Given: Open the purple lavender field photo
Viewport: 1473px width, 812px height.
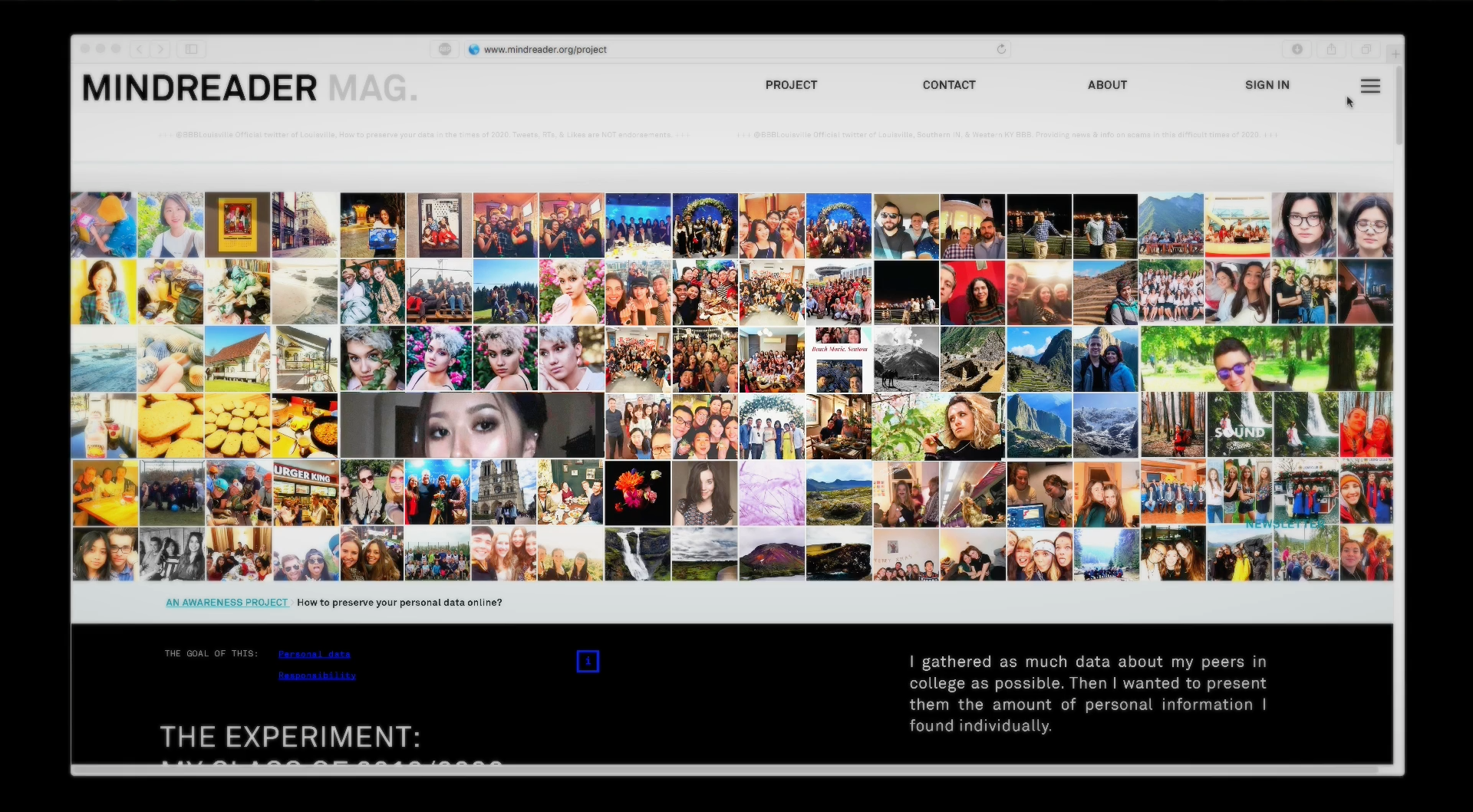Looking at the screenshot, I should [x=772, y=493].
